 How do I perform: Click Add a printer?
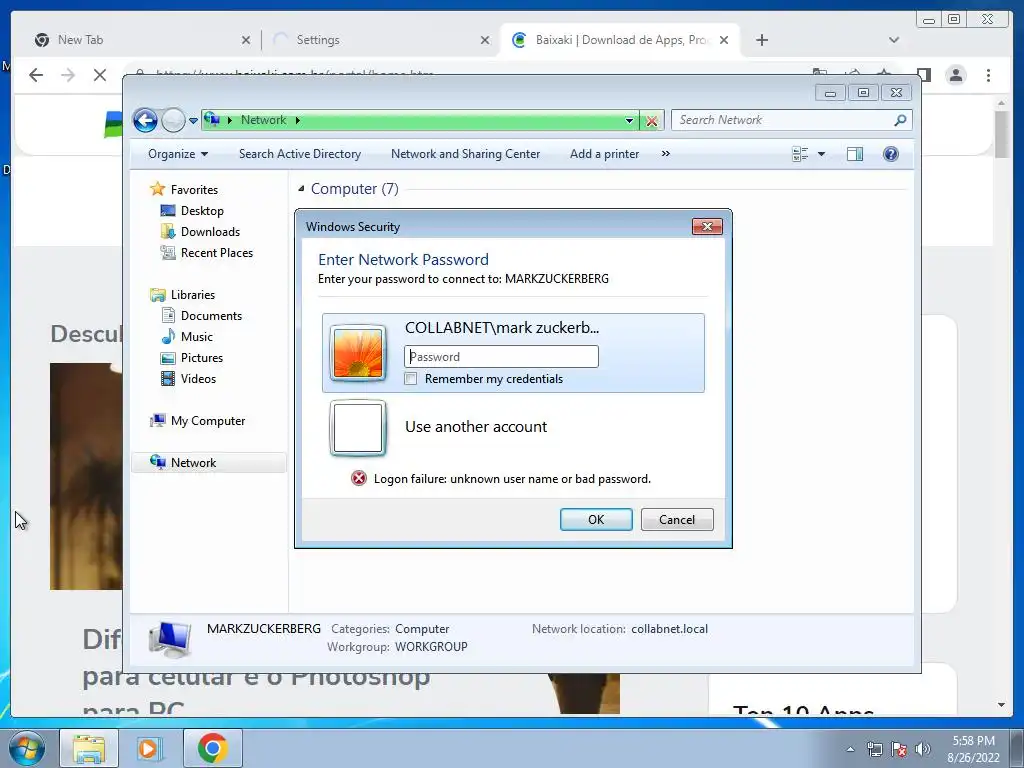click(x=604, y=154)
